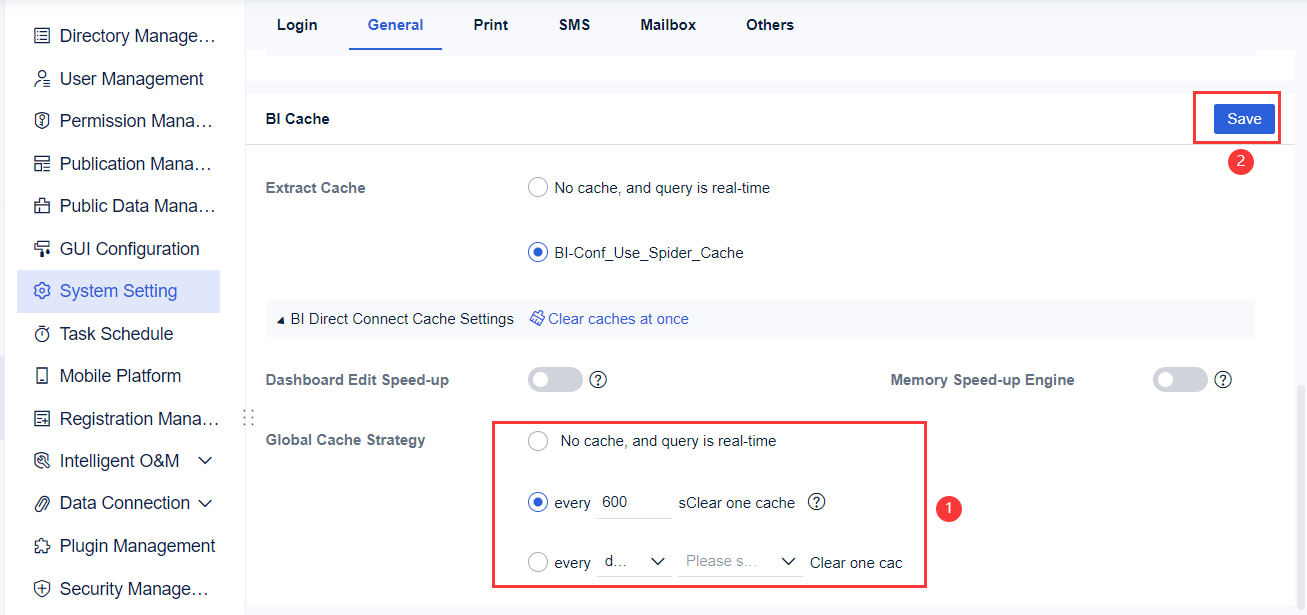The height and width of the screenshot is (615, 1307).
Task: Click the Intelligent O&M icon
Action: [42, 461]
